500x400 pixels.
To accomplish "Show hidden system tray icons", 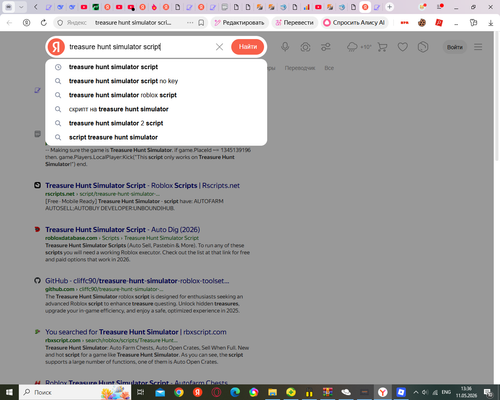I will coord(416,392).
